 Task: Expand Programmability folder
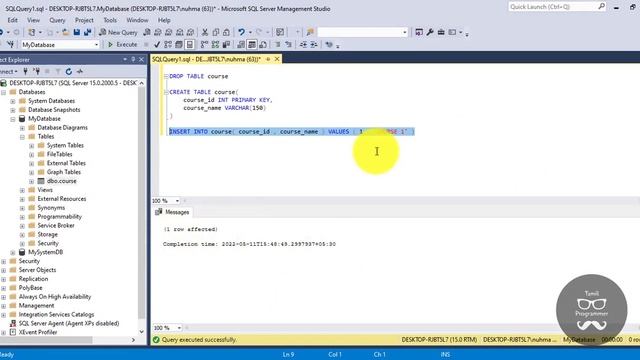[x=22, y=217]
